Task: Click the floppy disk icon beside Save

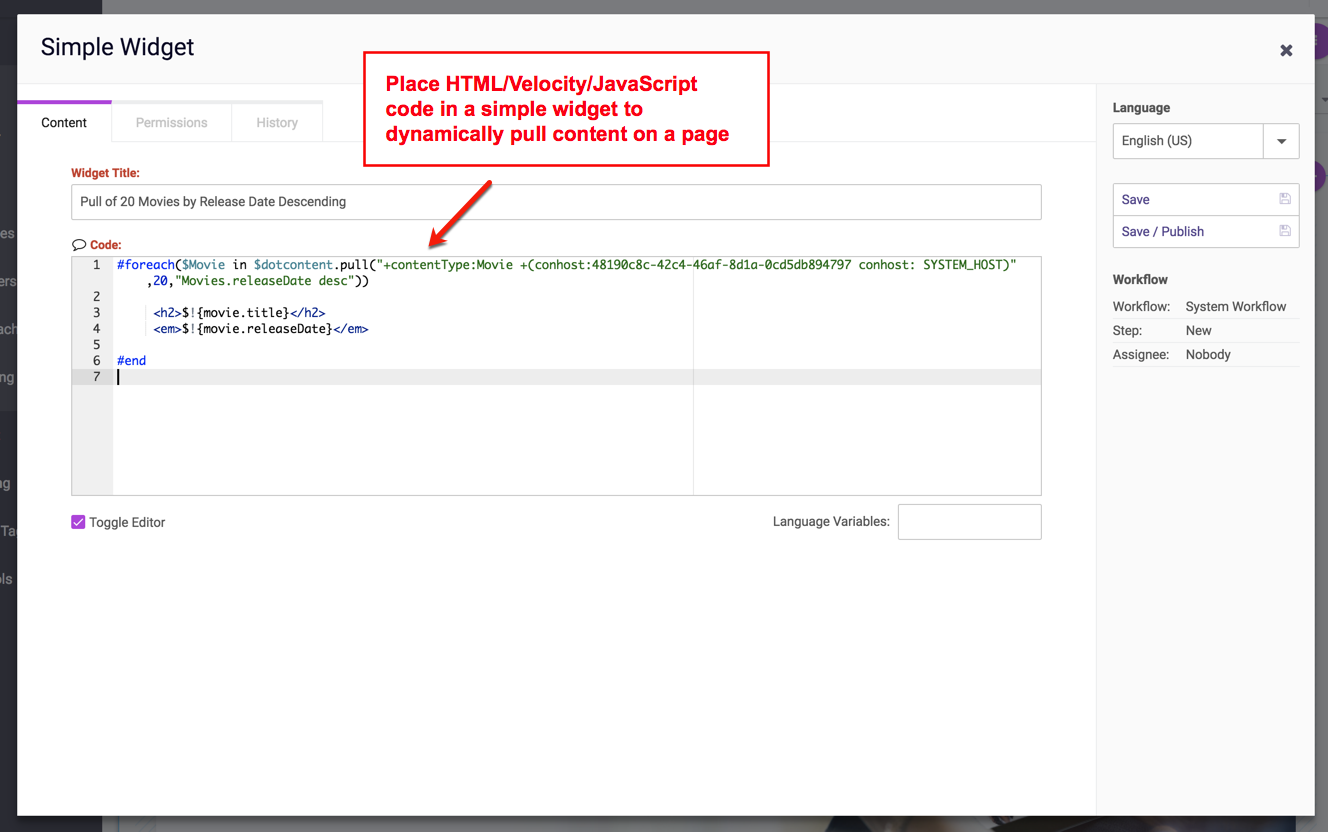Action: point(1285,199)
